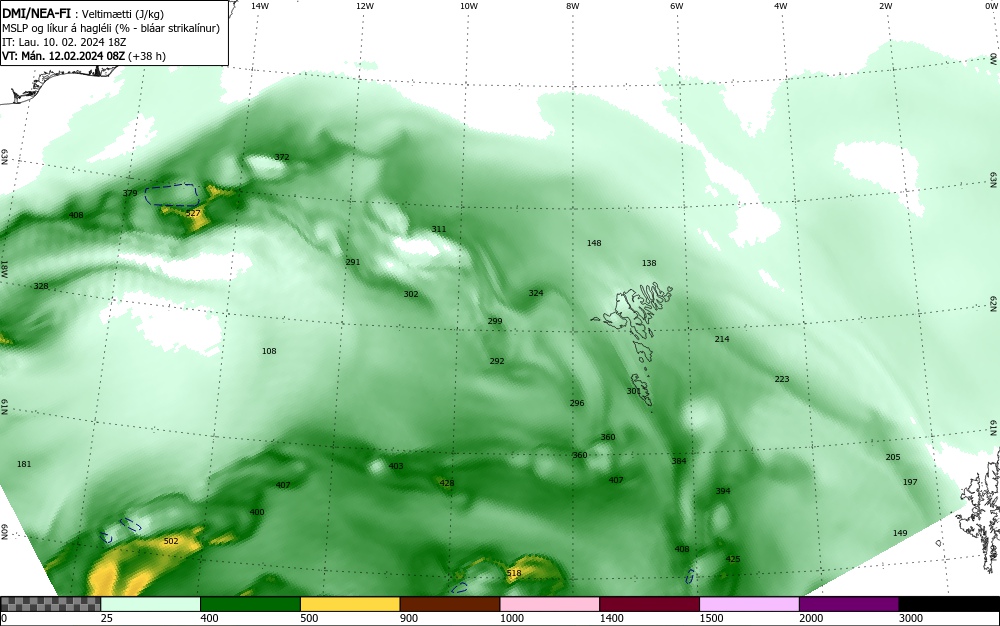Select the brown 900–1000 legend swatch
This screenshot has height=626, width=1000.
[450, 604]
